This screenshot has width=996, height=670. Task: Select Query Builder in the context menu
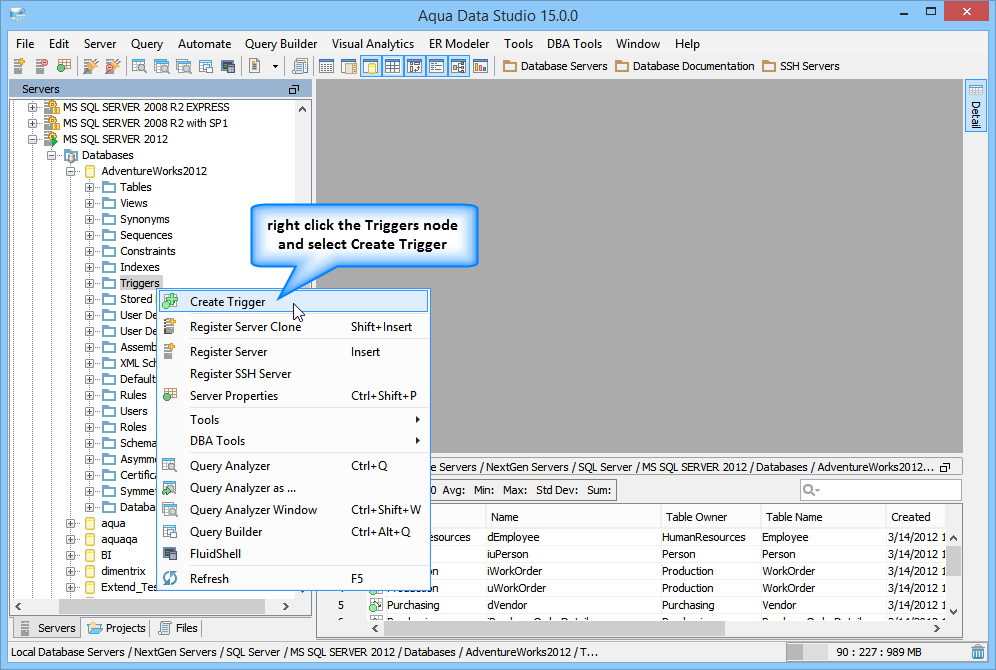pyautogui.click(x=293, y=532)
